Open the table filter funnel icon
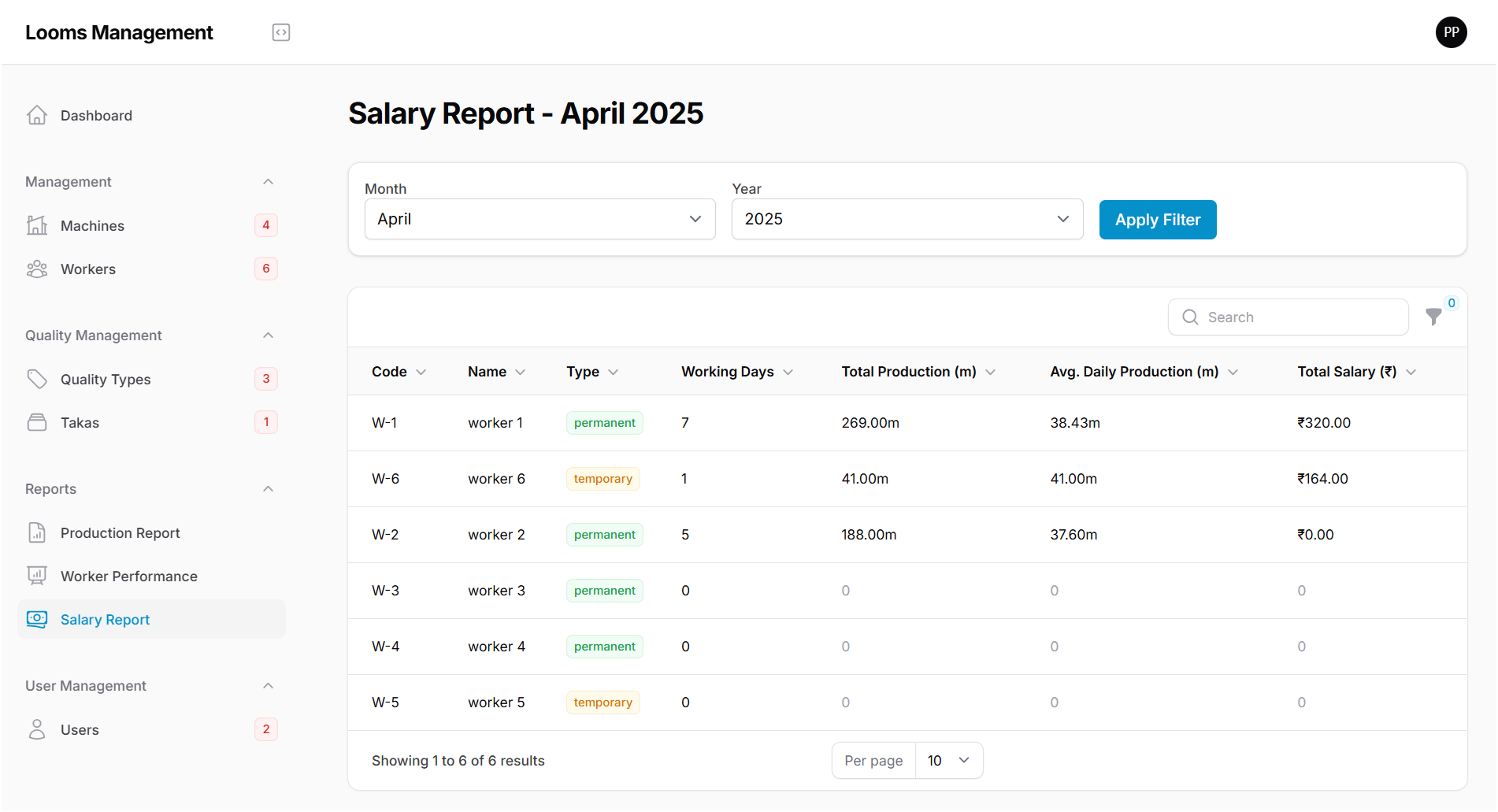Viewport: 1498px width, 812px height. (1433, 317)
